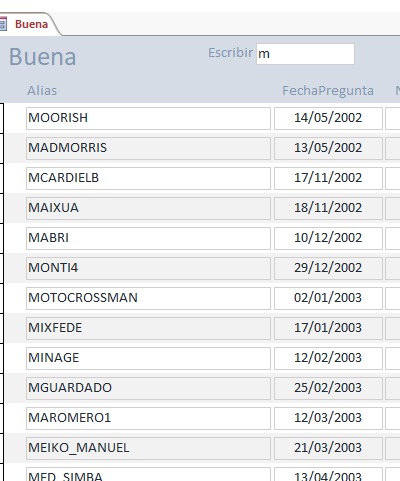The image size is (400, 481).
Task: Click the record selector beside MOORISH row
Action: click(2, 118)
